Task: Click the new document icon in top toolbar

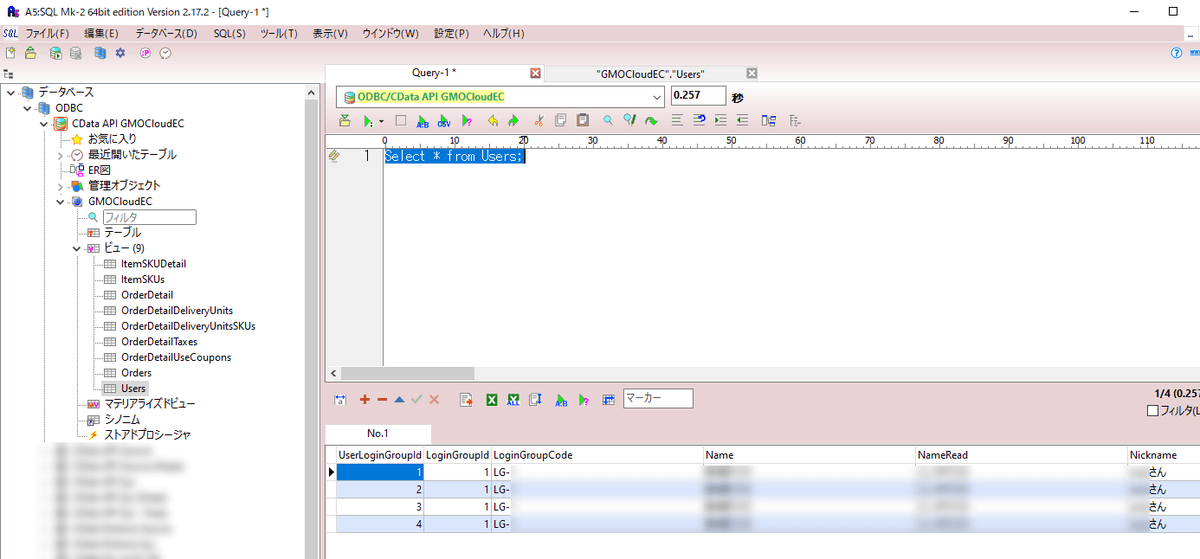Action: coord(11,52)
